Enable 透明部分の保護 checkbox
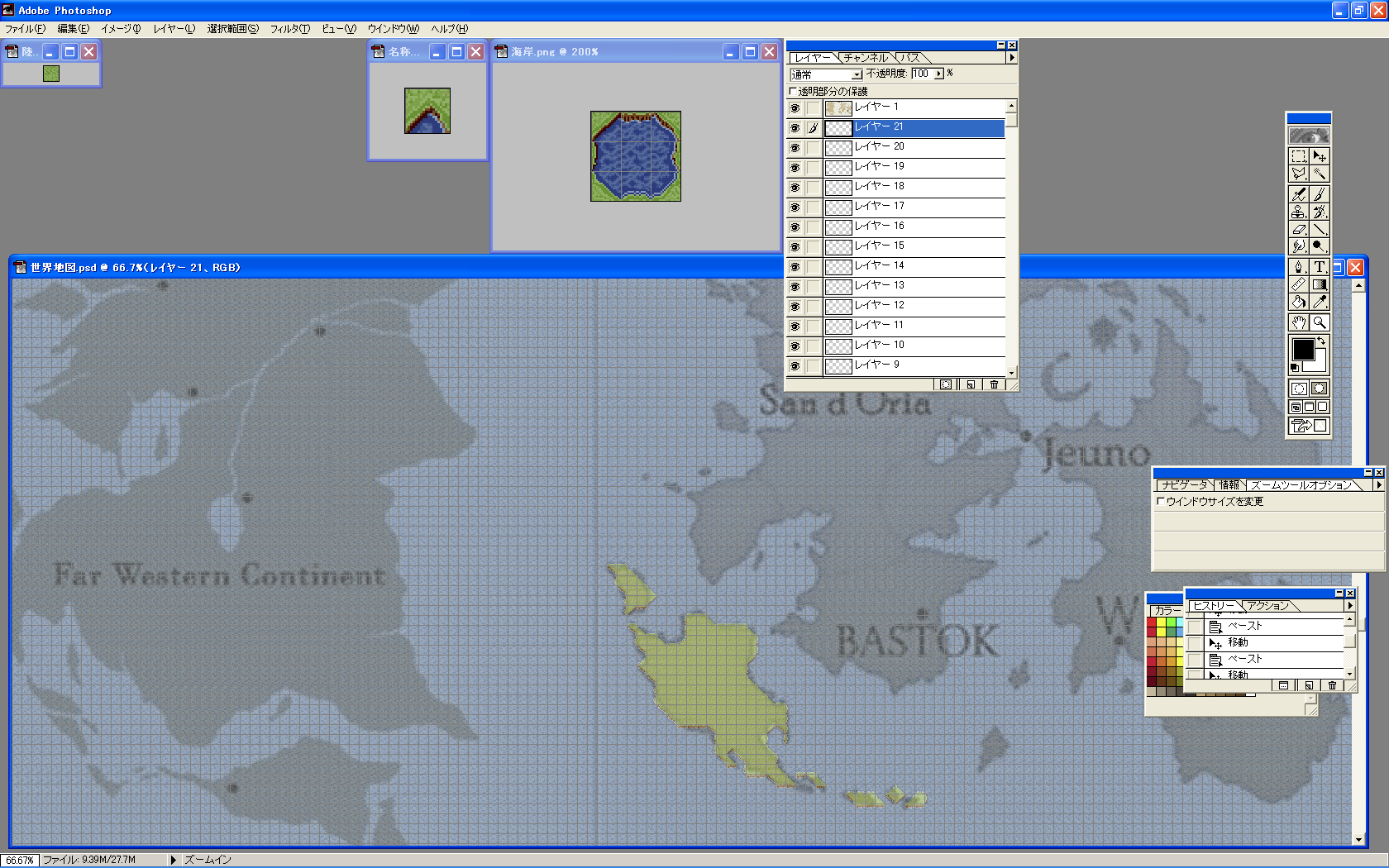1389x868 pixels. (794, 91)
